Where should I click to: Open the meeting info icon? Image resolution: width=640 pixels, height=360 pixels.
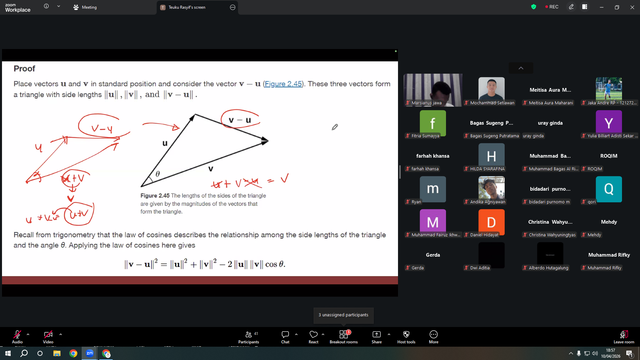pyautogui.click(x=46, y=7)
